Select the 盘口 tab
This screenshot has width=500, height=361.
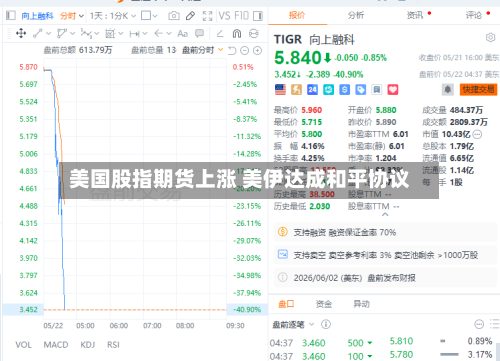coord(286,304)
